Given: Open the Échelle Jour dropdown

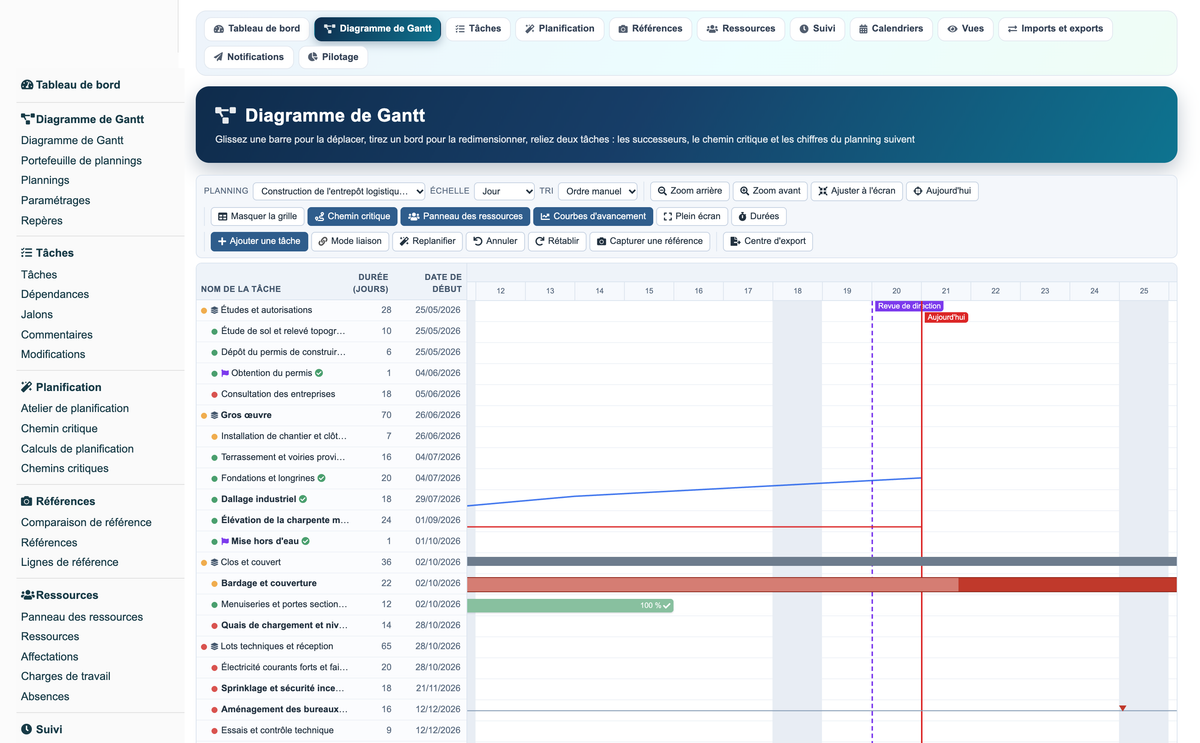Looking at the screenshot, I should tap(504, 191).
